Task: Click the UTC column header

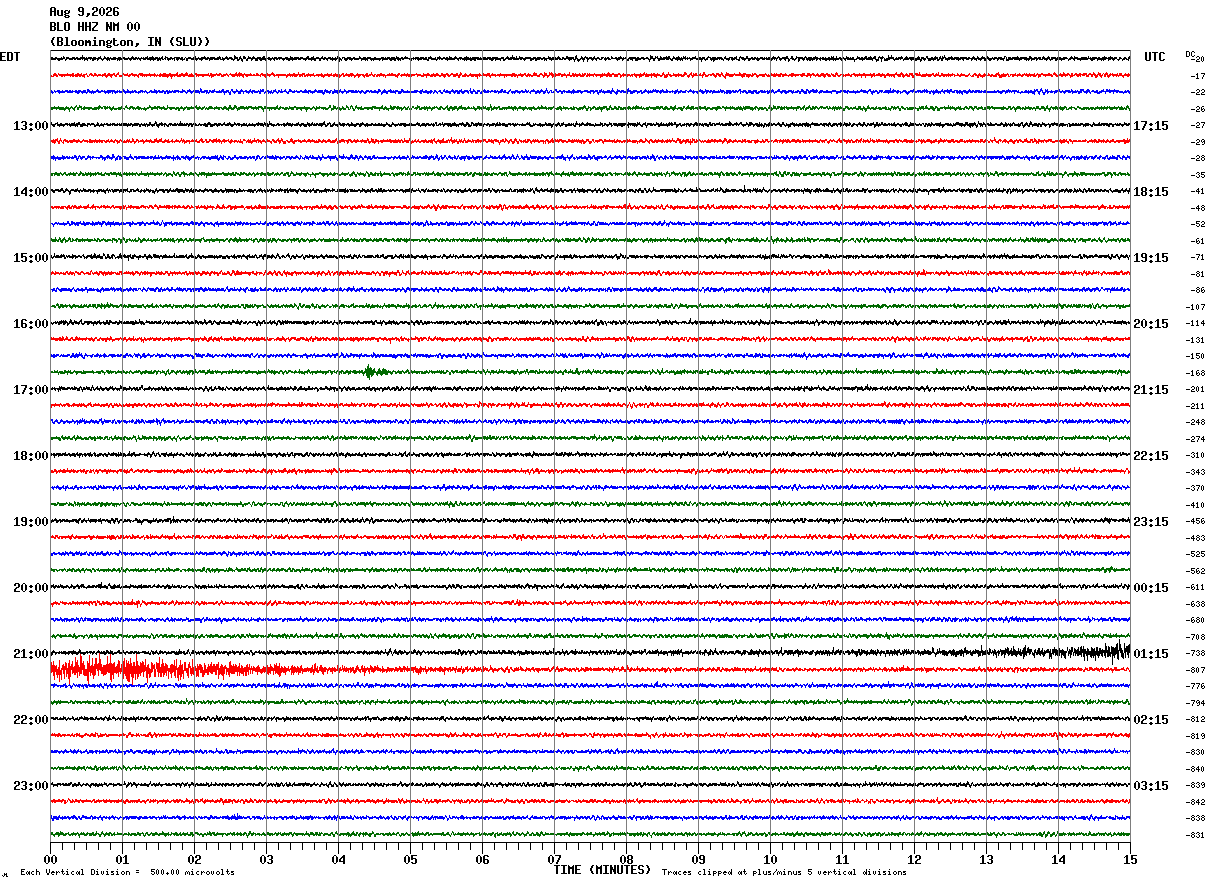Action: pos(1155,57)
